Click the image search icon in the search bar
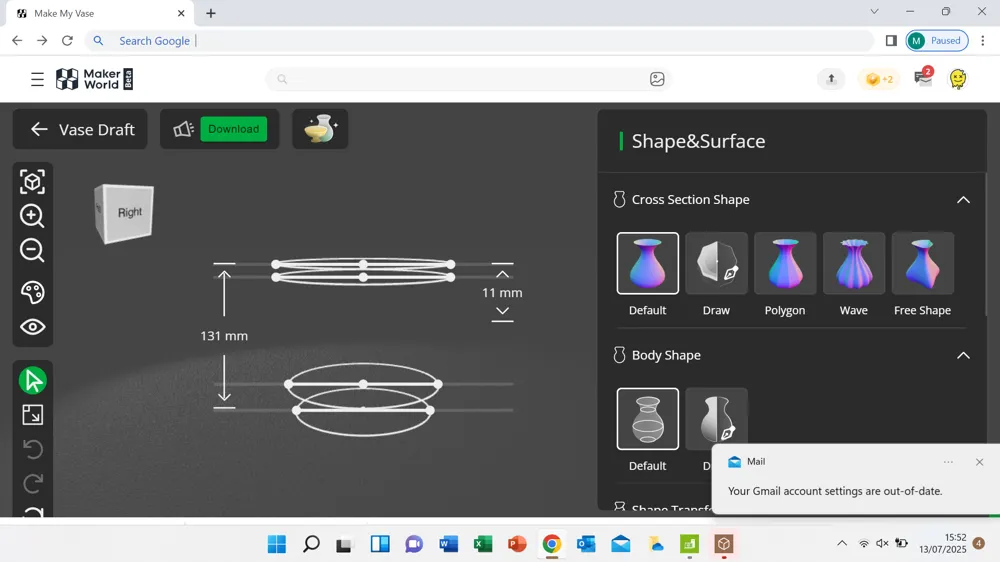The height and width of the screenshot is (562, 1000). click(657, 79)
